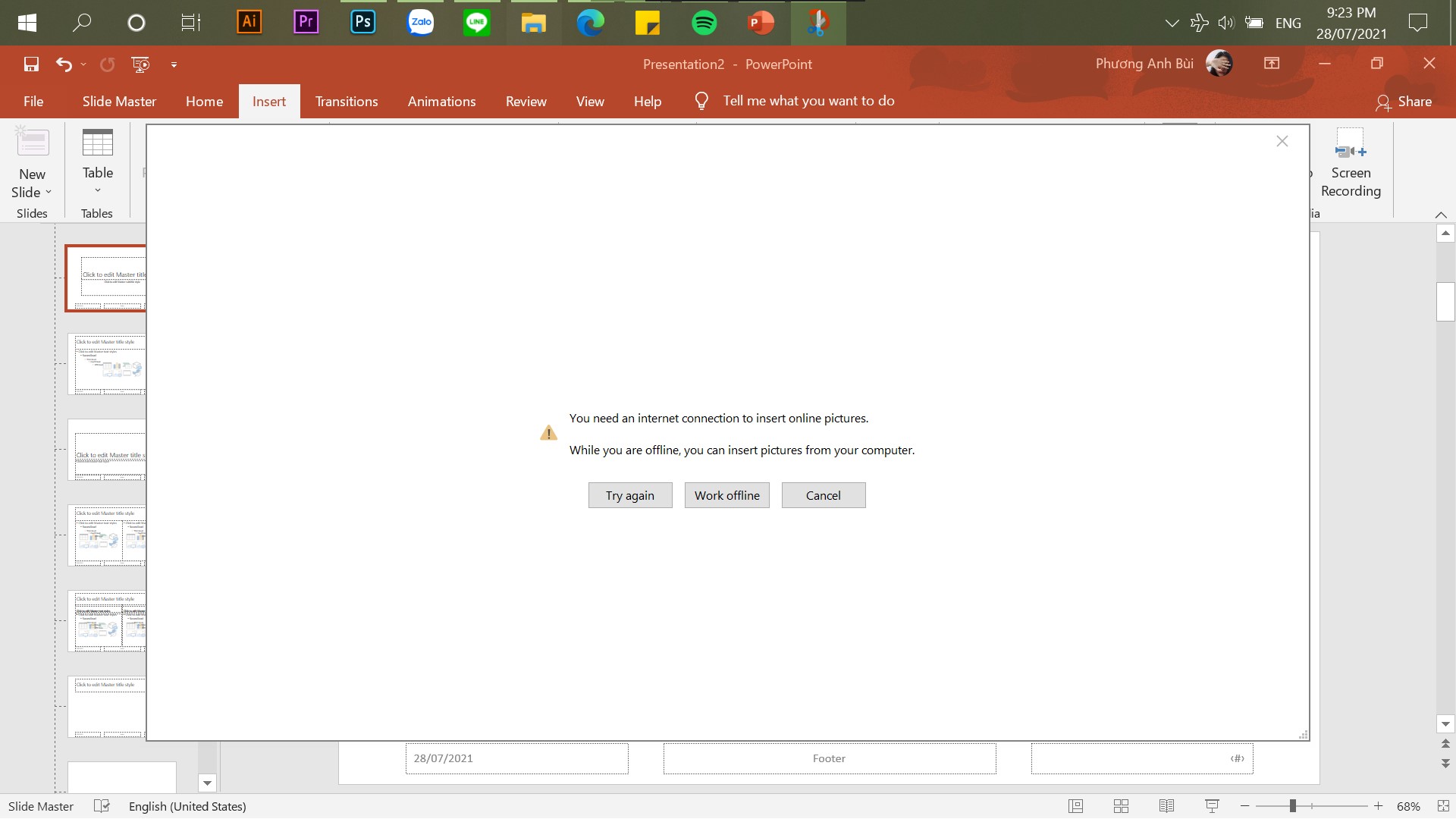This screenshot has width=1456, height=819.
Task: Click the Work offline button
Action: click(727, 494)
